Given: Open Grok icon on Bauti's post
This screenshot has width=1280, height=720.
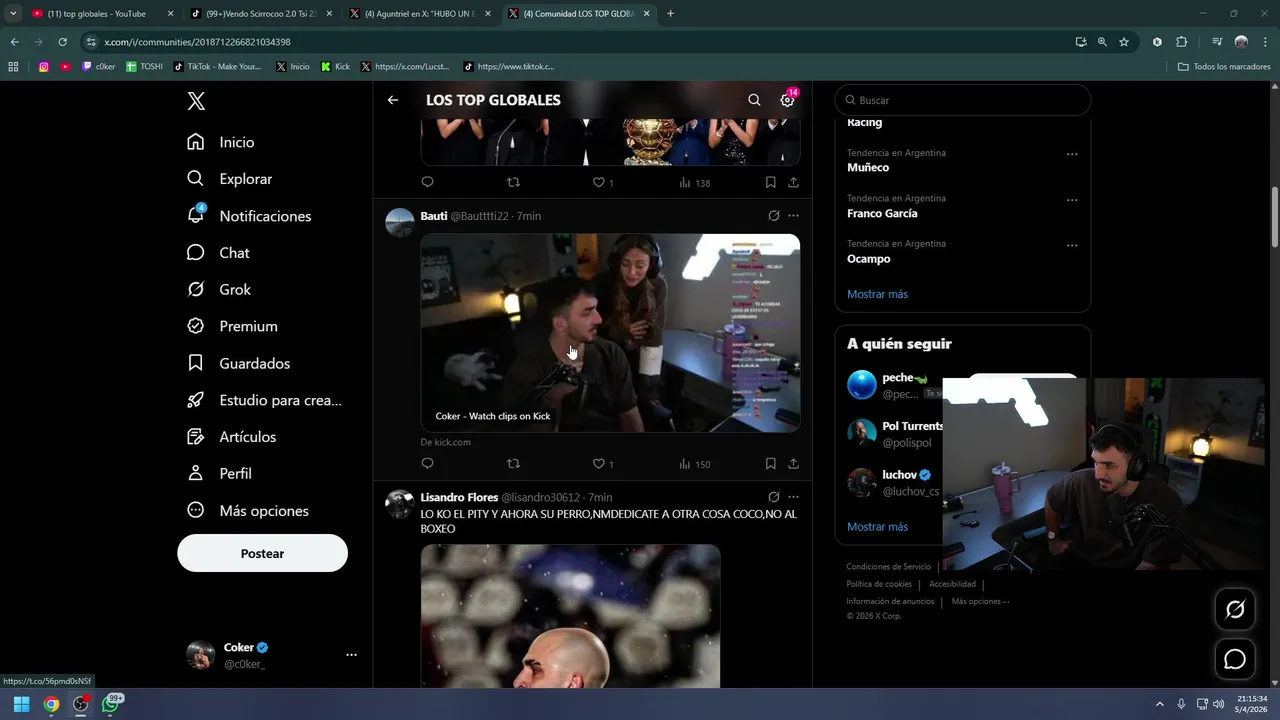Looking at the screenshot, I should [773, 216].
